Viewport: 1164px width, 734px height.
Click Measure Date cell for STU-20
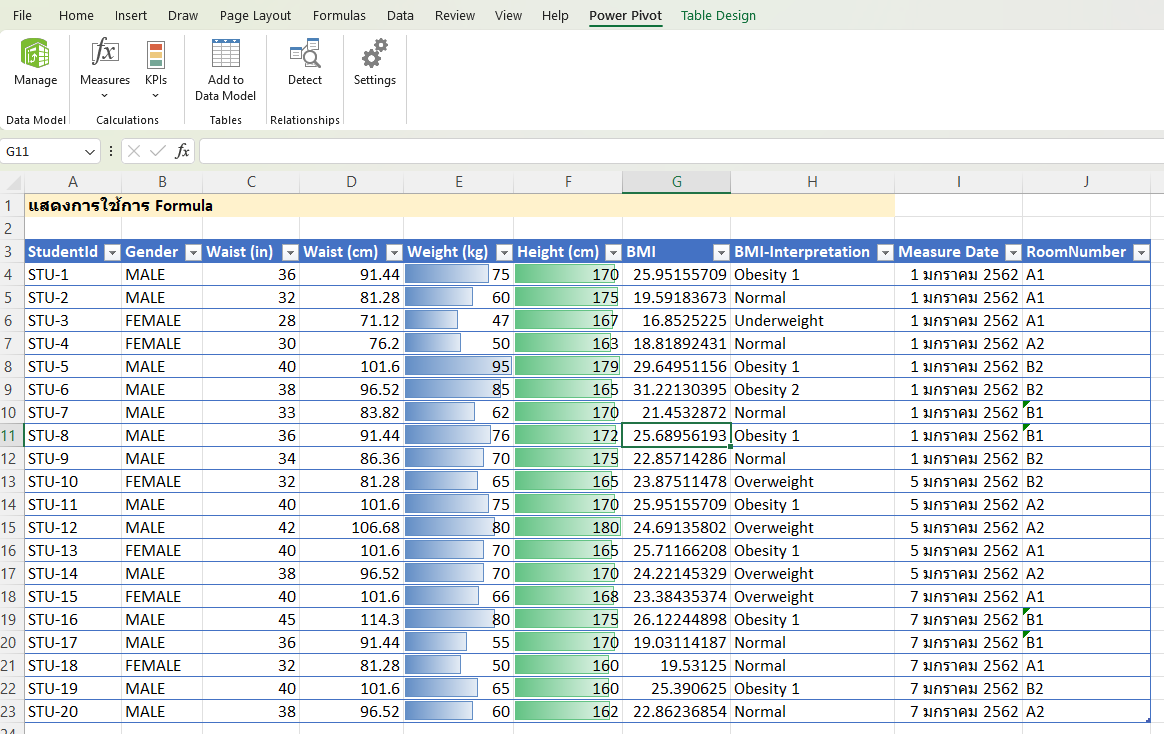(958, 712)
